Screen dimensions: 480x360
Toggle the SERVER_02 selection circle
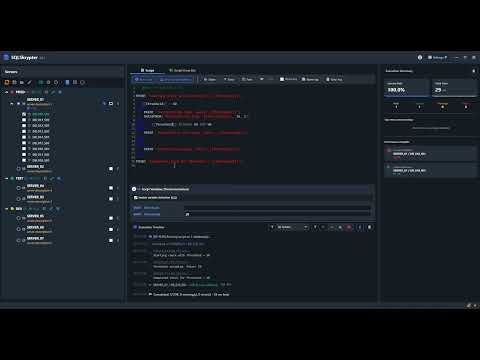click(19, 169)
